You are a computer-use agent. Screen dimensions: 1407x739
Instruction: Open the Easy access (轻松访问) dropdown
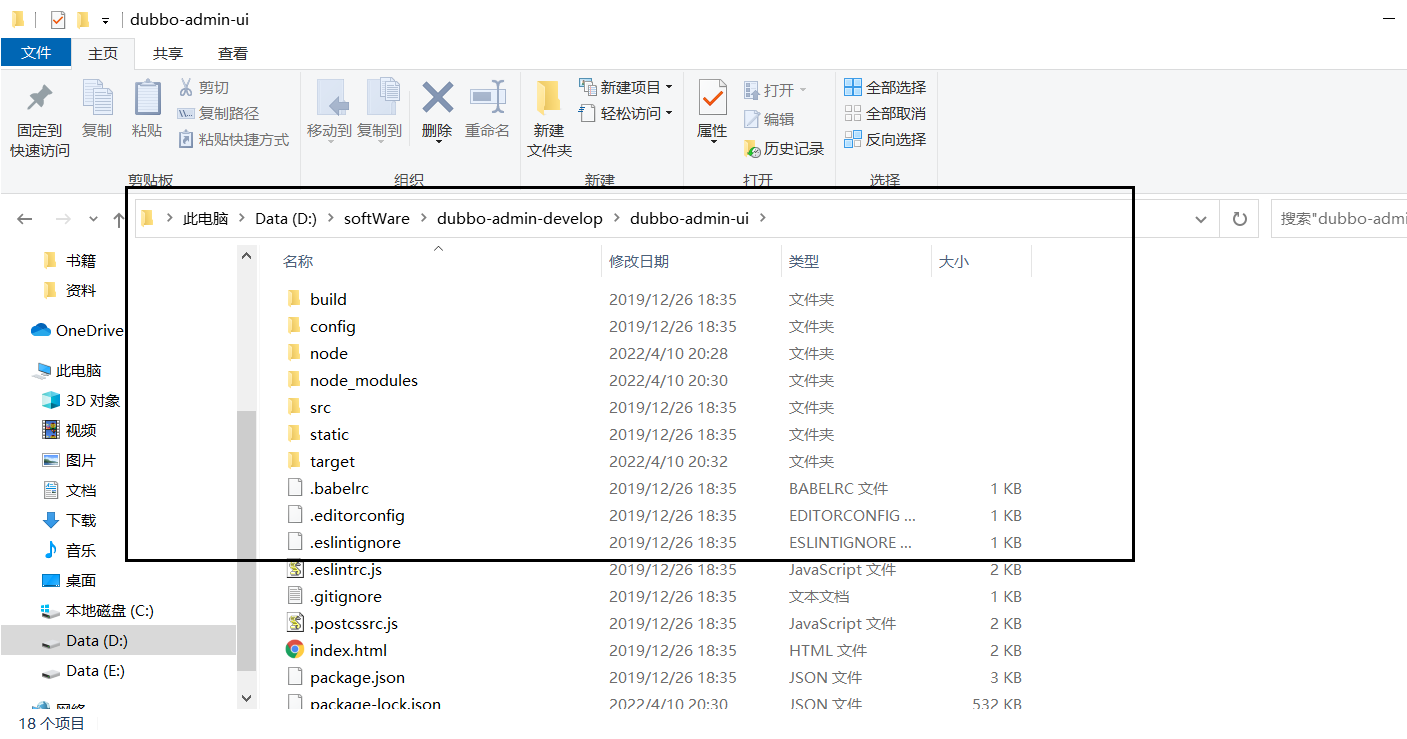625,114
